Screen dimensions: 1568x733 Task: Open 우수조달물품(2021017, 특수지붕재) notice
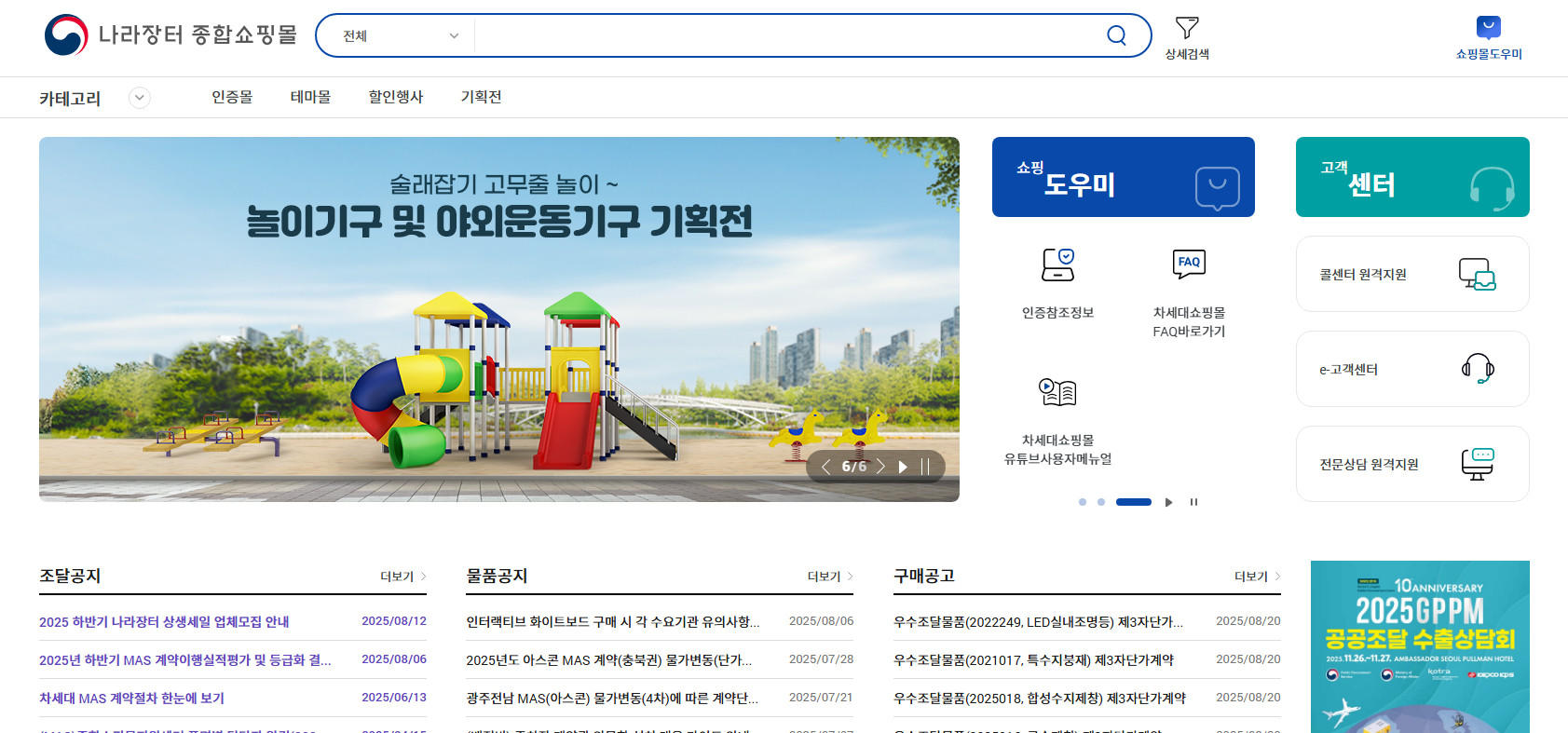point(1033,660)
